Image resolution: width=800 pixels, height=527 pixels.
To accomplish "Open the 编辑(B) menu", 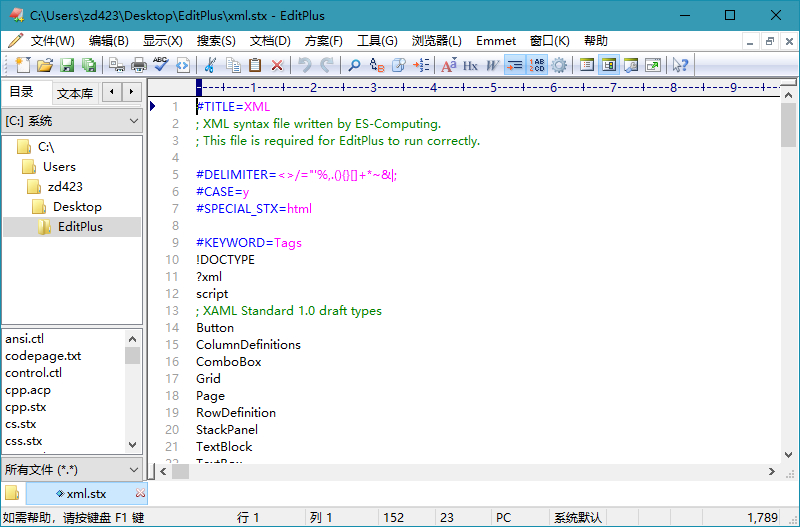I will (x=109, y=41).
